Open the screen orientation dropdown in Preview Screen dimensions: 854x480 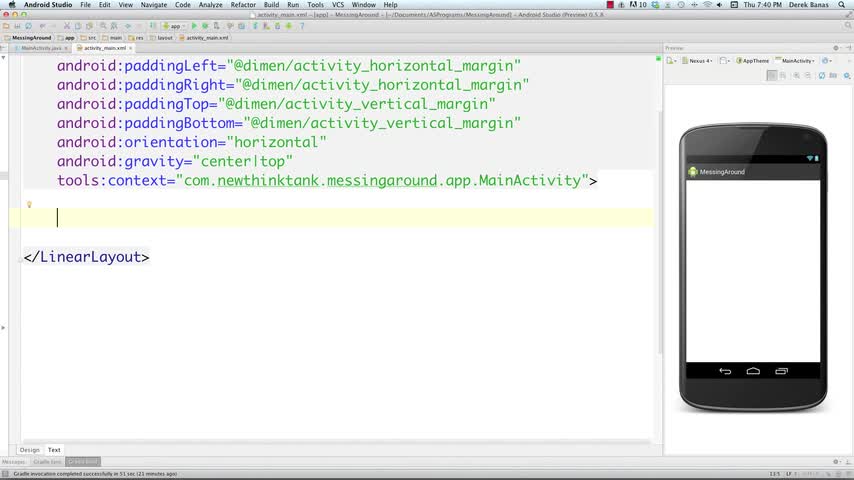tap(724, 61)
